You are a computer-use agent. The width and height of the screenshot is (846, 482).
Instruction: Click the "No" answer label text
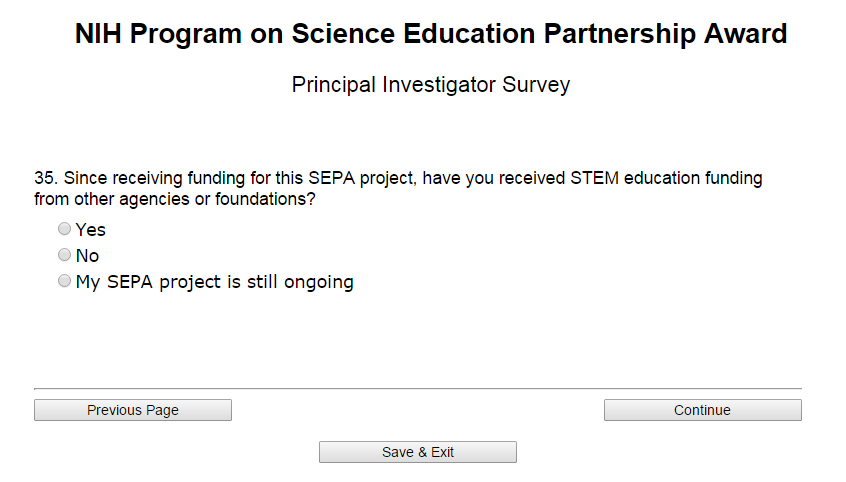click(x=88, y=256)
